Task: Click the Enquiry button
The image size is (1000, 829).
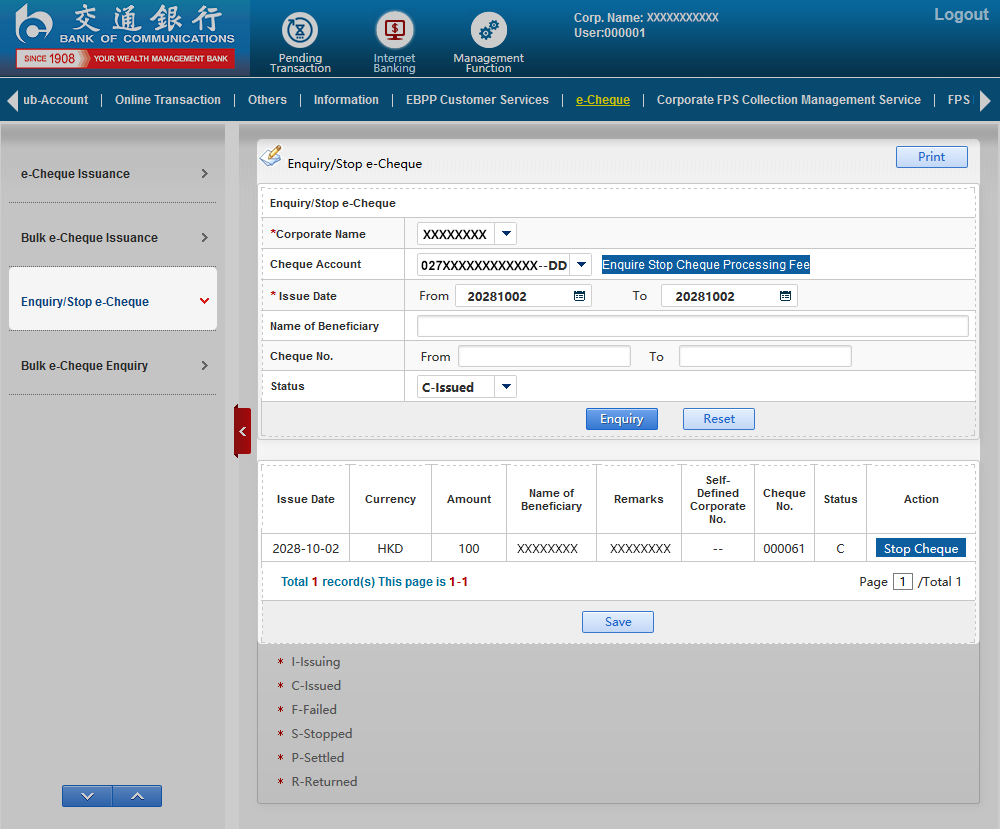Action: (622, 419)
